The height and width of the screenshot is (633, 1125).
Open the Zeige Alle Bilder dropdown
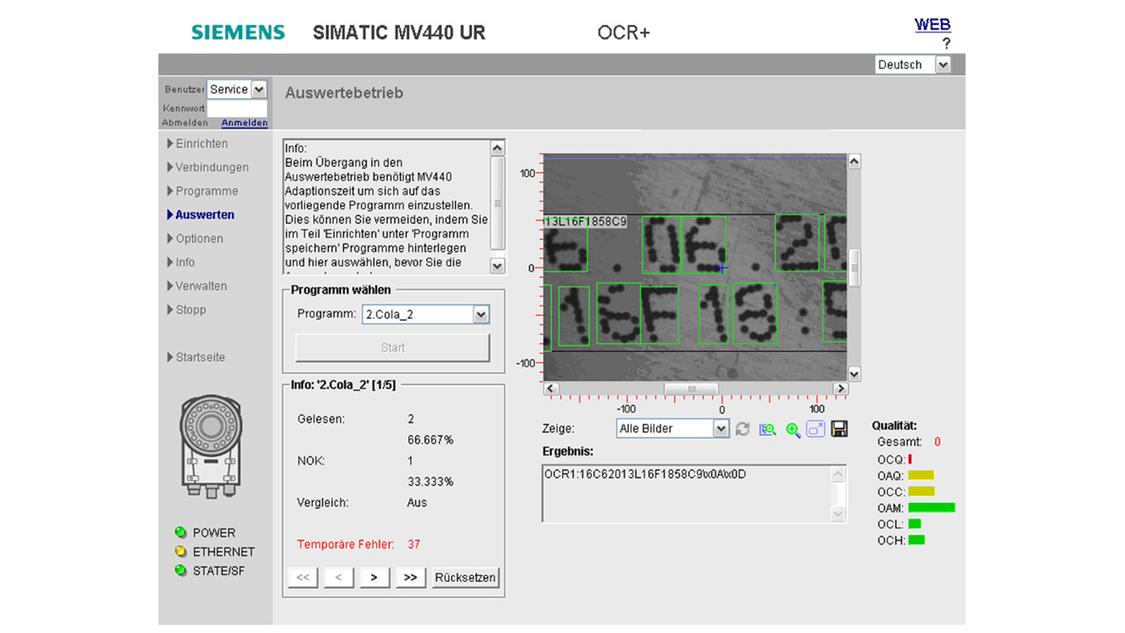click(721, 428)
